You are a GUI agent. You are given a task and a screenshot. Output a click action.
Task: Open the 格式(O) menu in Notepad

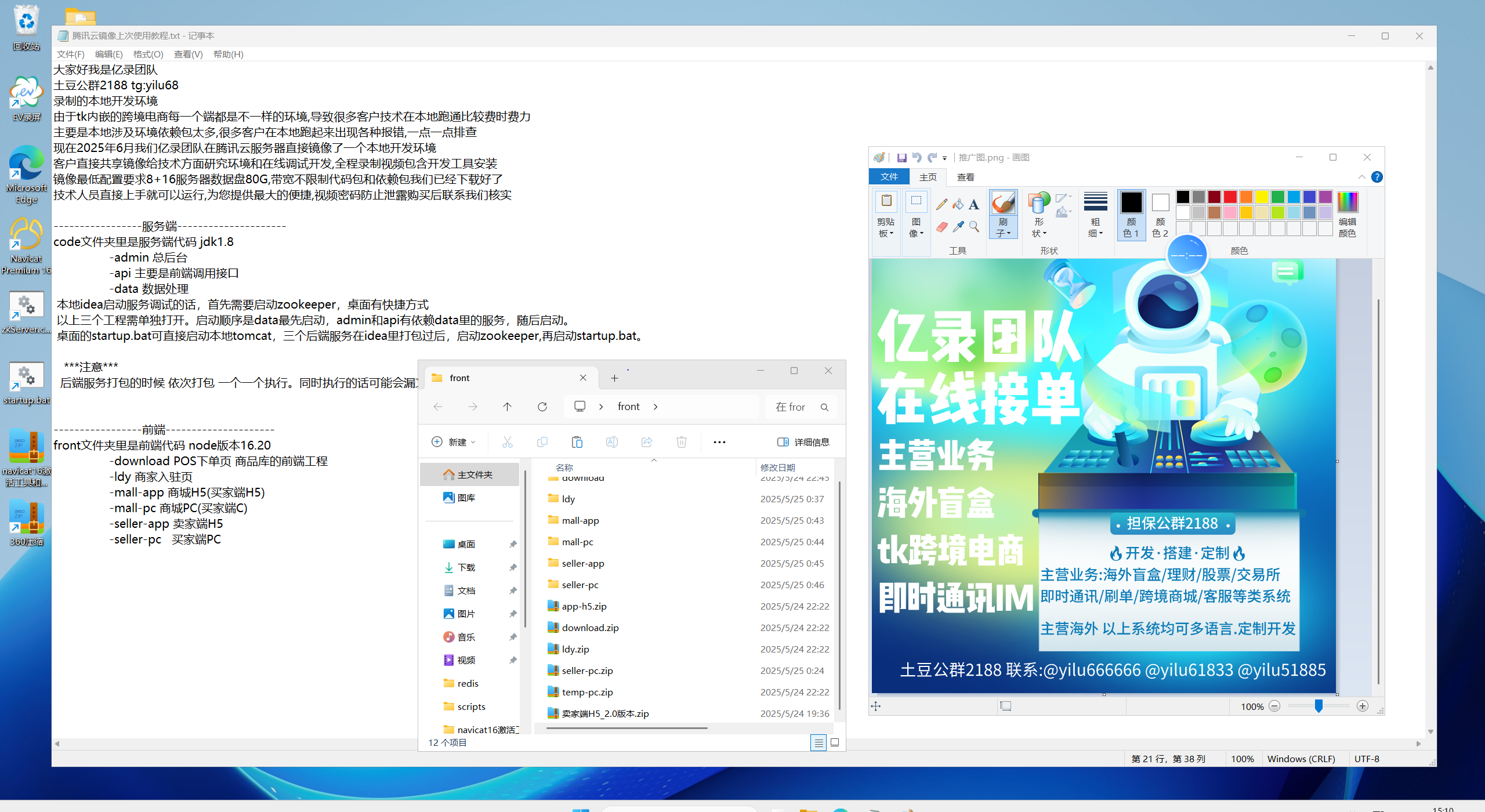click(148, 54)
